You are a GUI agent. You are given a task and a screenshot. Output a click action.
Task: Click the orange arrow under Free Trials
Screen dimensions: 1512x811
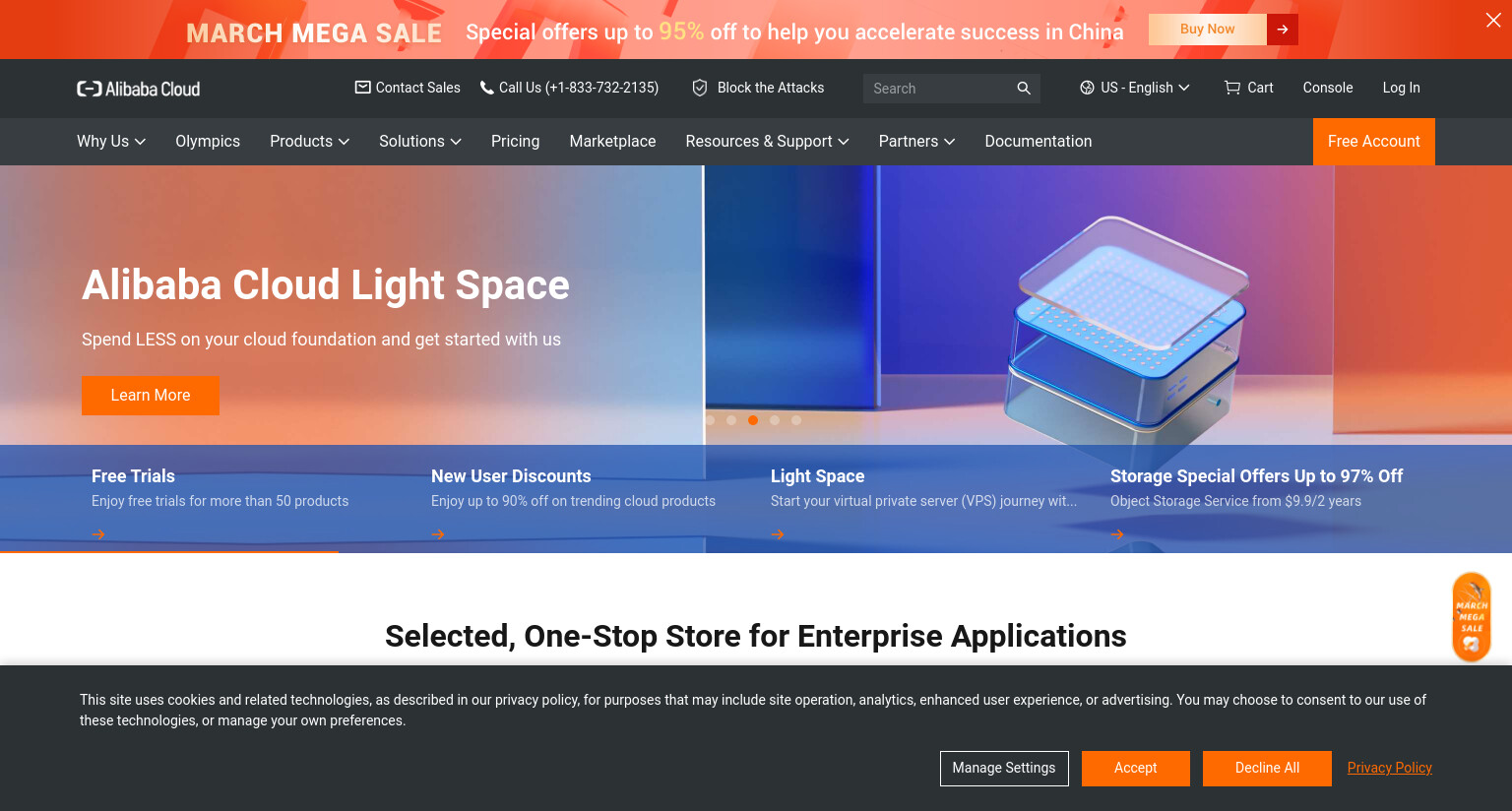pyautogui.click(x=98, y=534)
